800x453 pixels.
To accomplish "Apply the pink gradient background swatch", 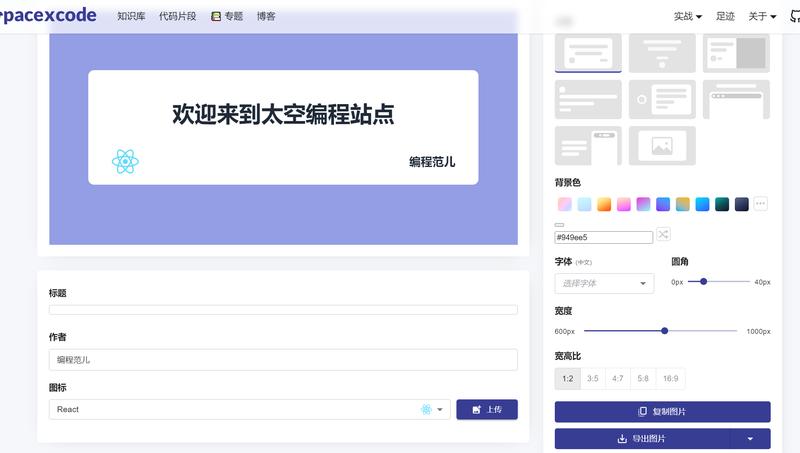I will 564,204.
